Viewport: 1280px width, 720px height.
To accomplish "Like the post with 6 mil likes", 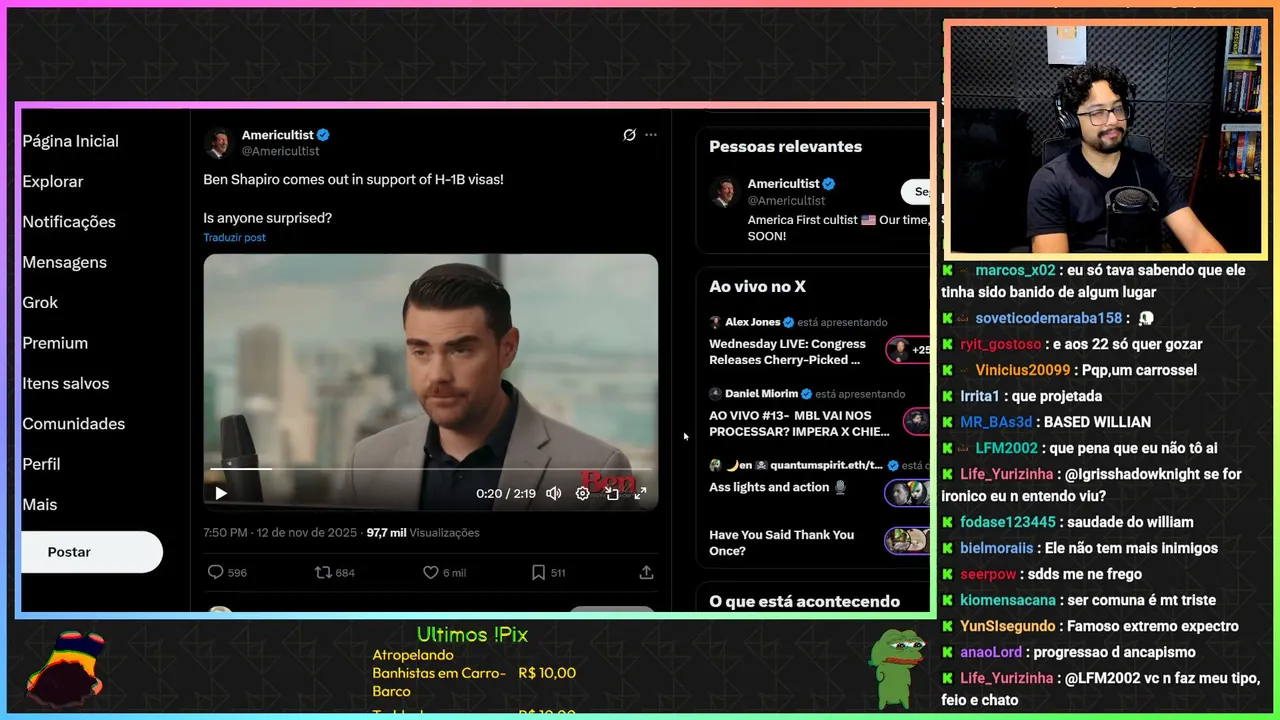I will 431,572.
